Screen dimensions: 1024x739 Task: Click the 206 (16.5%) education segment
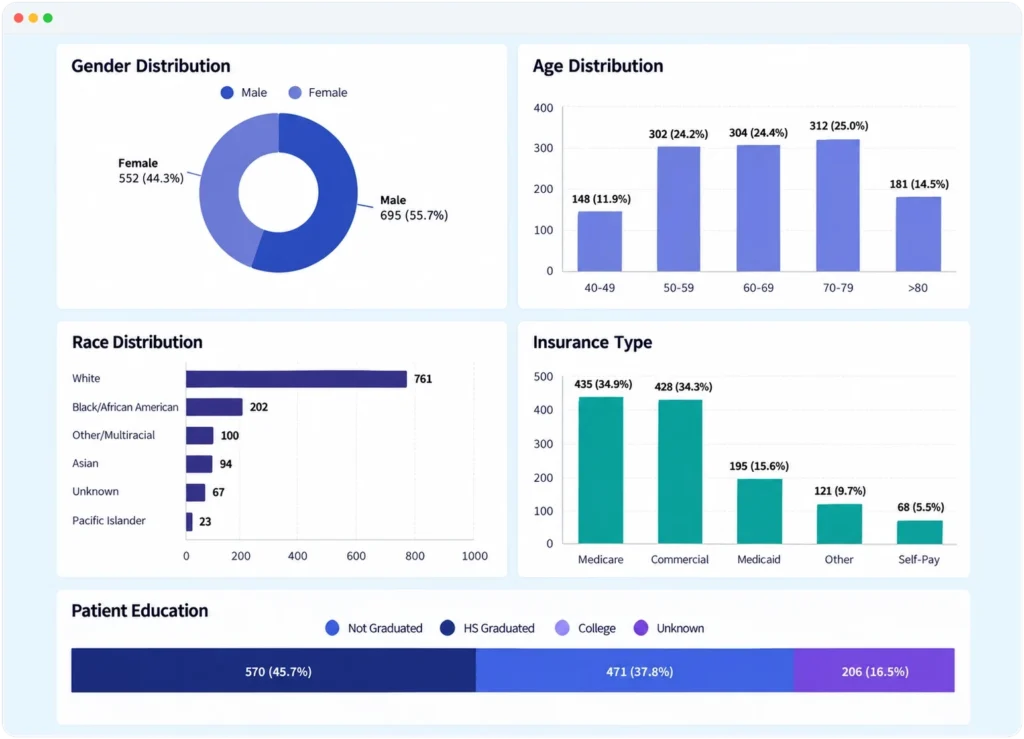(x=874, y=670)
